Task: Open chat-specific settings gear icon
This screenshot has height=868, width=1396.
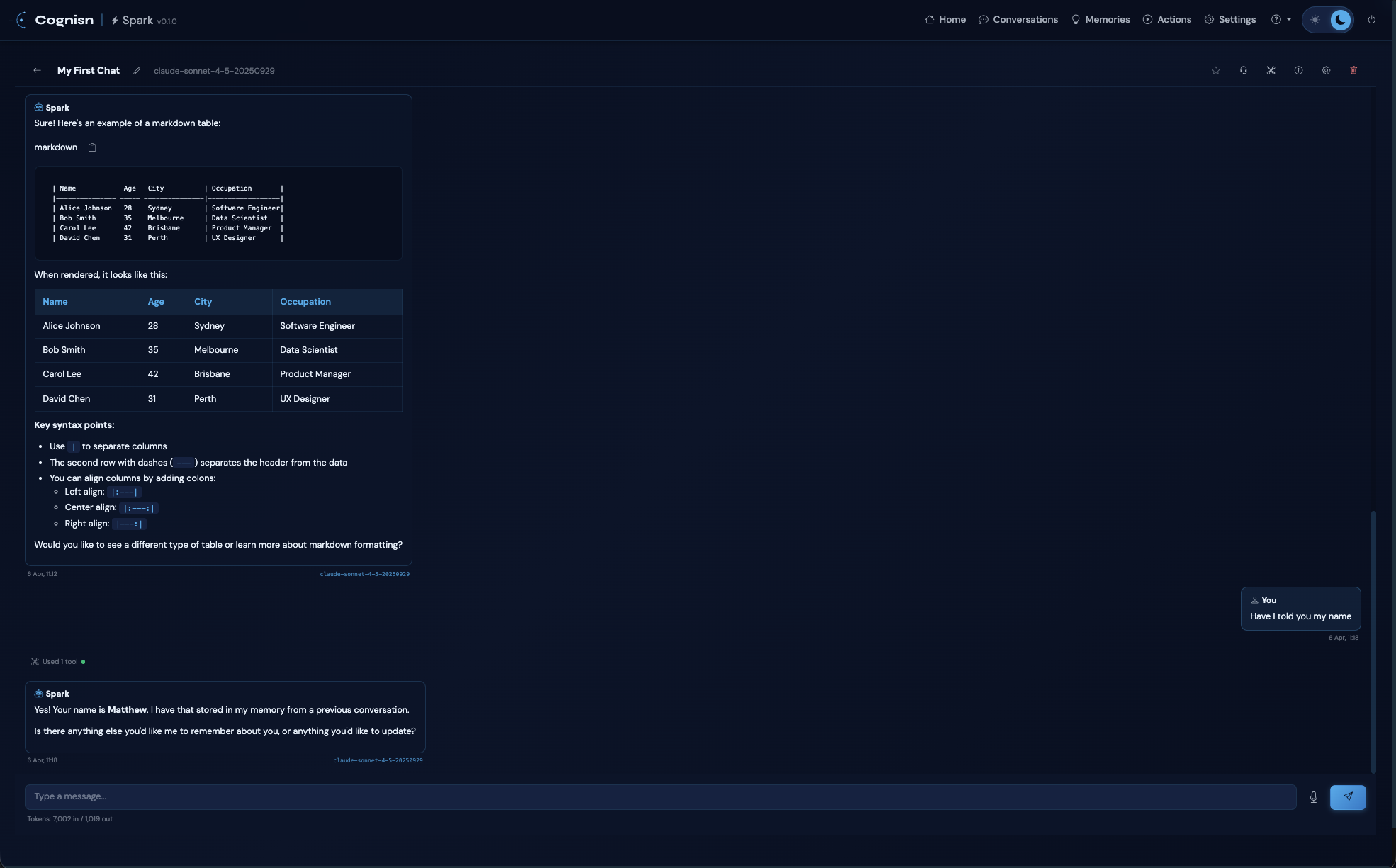Action: pyautogui.click(x=1326, y=70)
